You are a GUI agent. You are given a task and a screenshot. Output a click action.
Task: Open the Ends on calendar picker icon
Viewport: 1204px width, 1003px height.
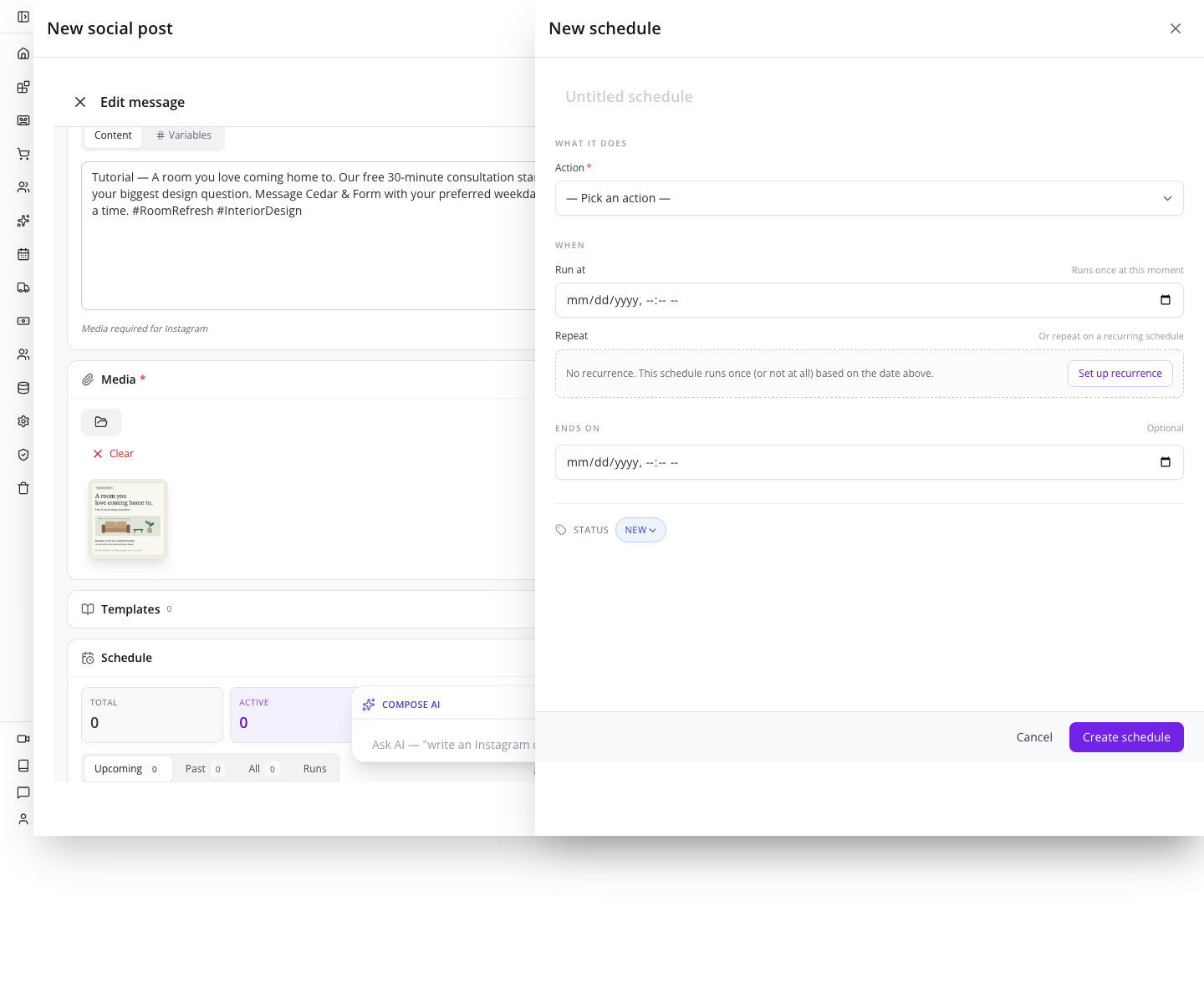[1166, 462]
